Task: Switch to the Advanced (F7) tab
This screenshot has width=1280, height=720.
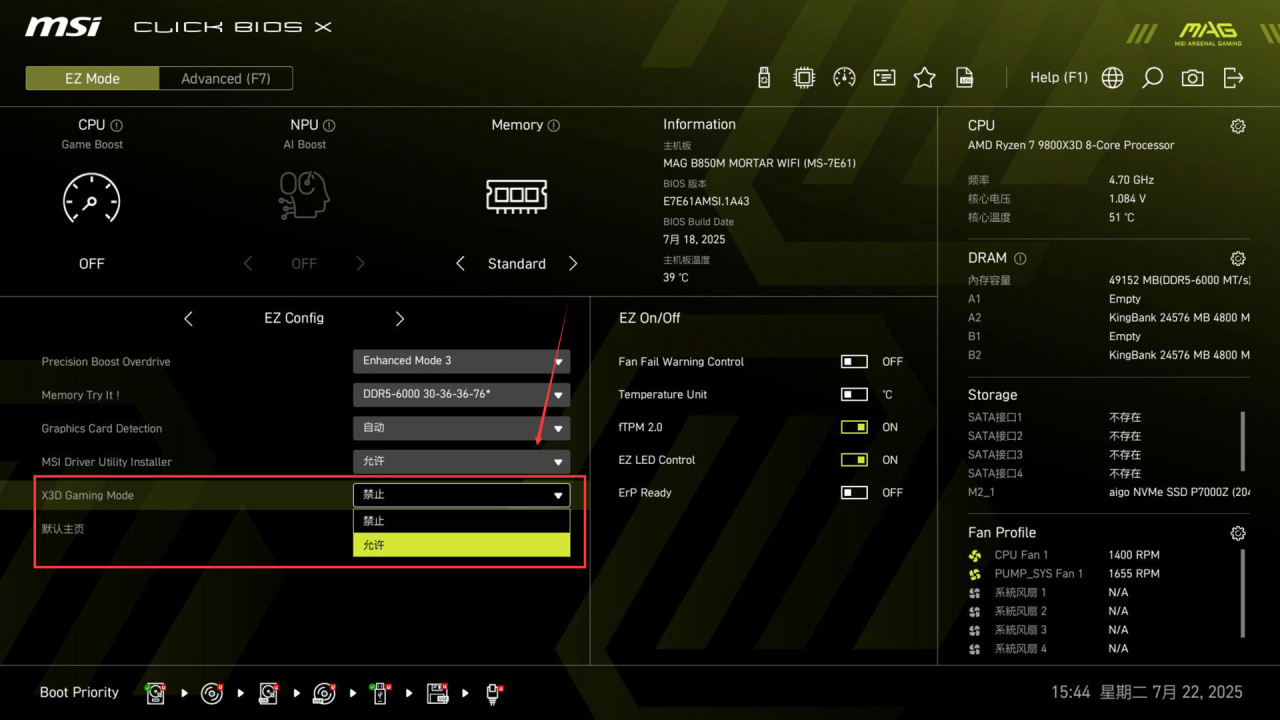Action: tap(226, 78)
